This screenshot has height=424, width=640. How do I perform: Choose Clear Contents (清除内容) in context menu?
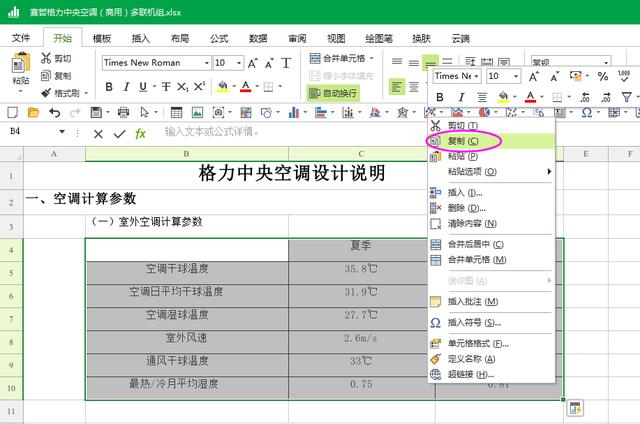click(x=491, y=224)
